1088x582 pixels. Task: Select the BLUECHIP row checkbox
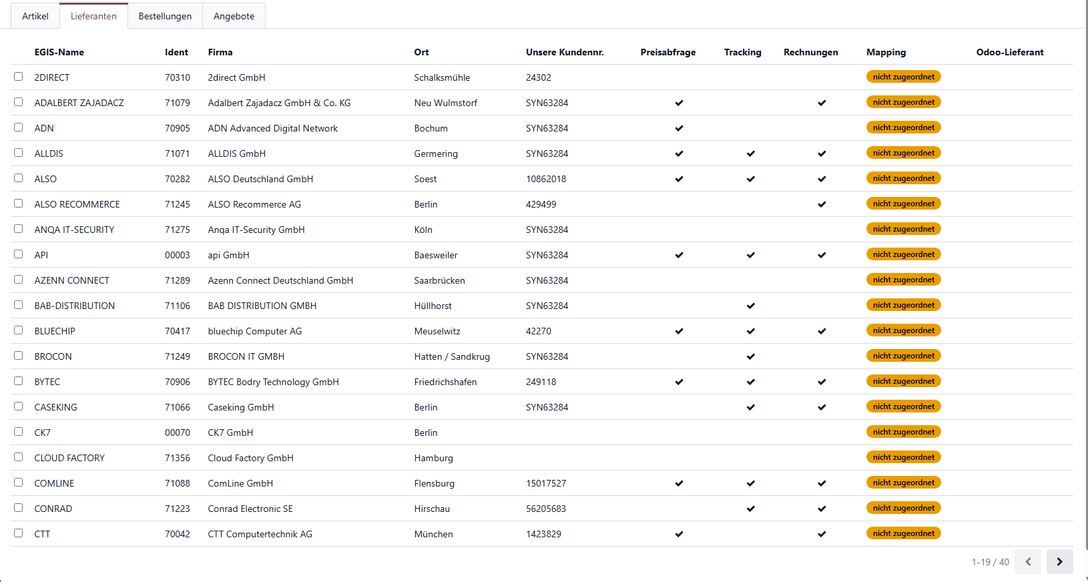coord(19,330)
